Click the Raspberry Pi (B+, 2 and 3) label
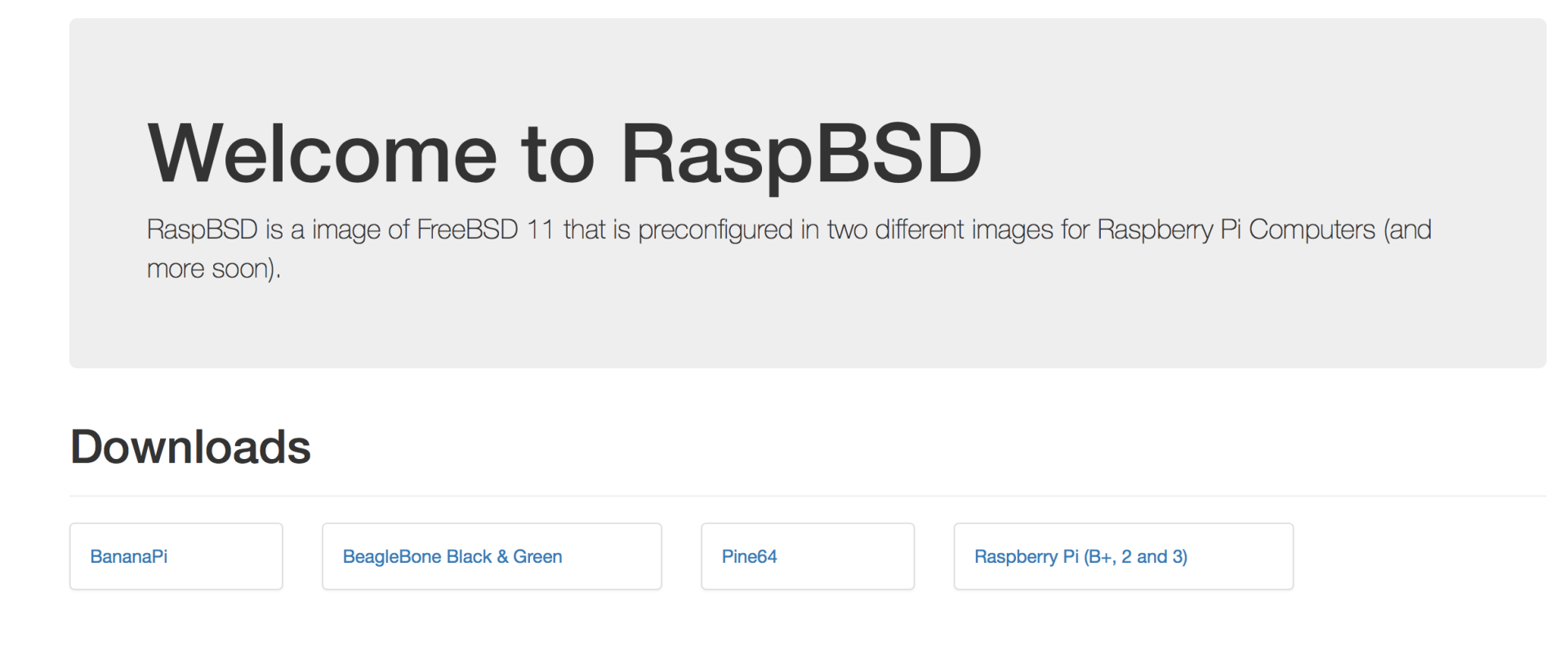 tap(1081, 556)
